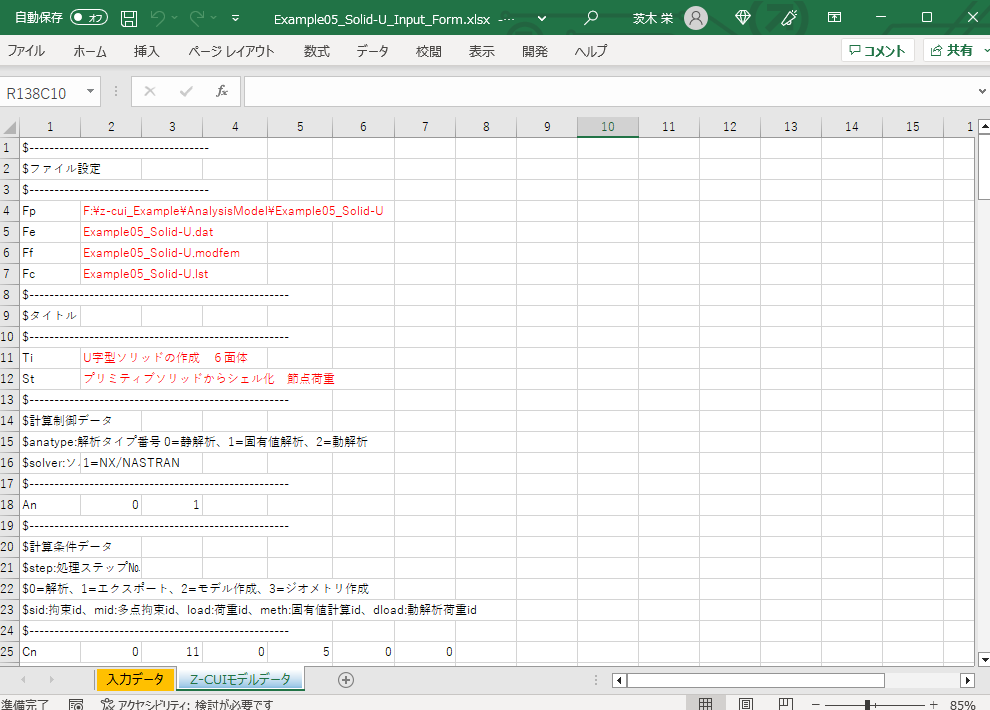Image resolution: width=990 pixels, height=710 pixels.
Task: Open the データ ribbon tab
Action: click(x=372, y=49)
